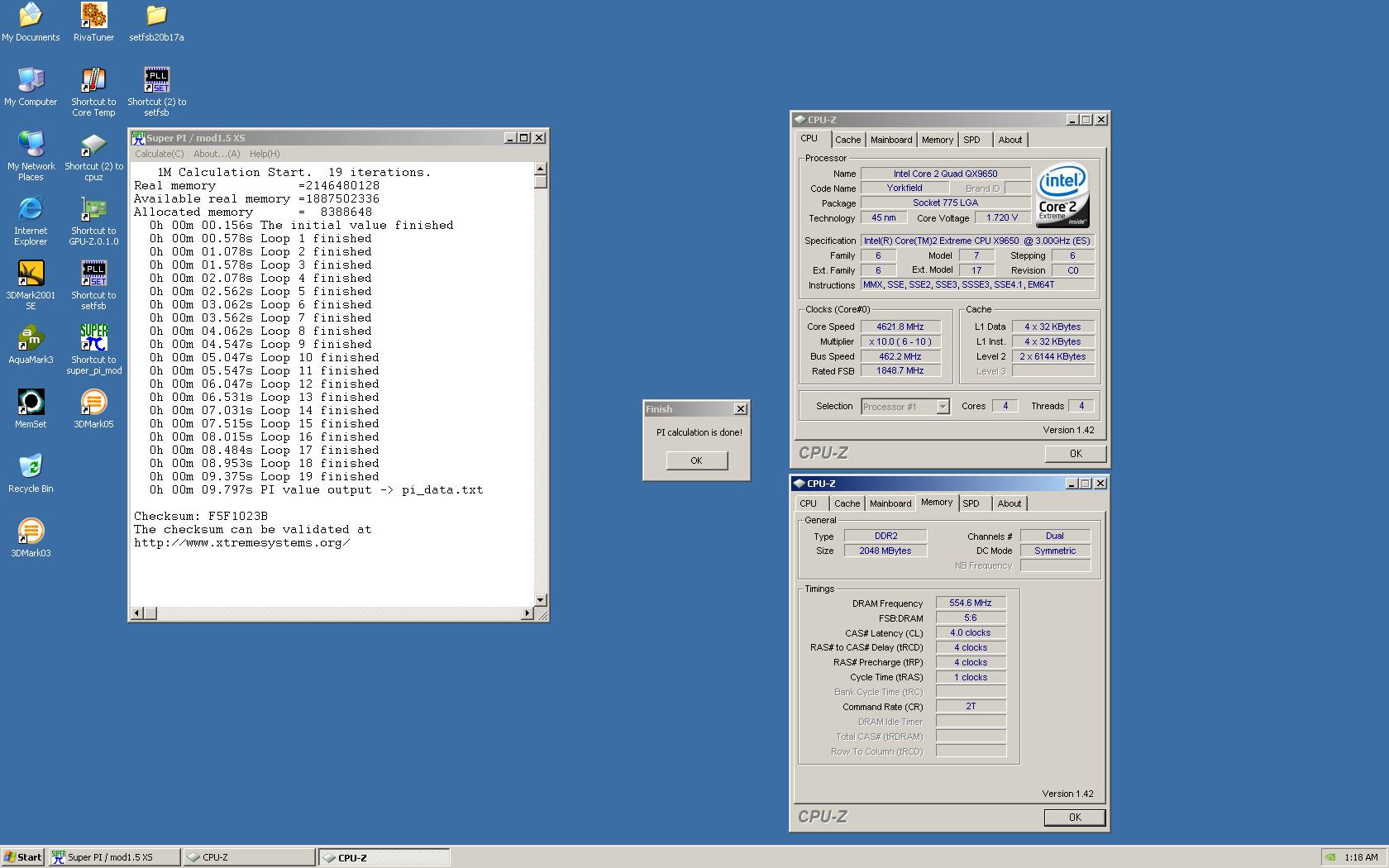1389x868 pixels.
Task: Select the 3DMark2001 SE icon
Action: click(31, 285)
